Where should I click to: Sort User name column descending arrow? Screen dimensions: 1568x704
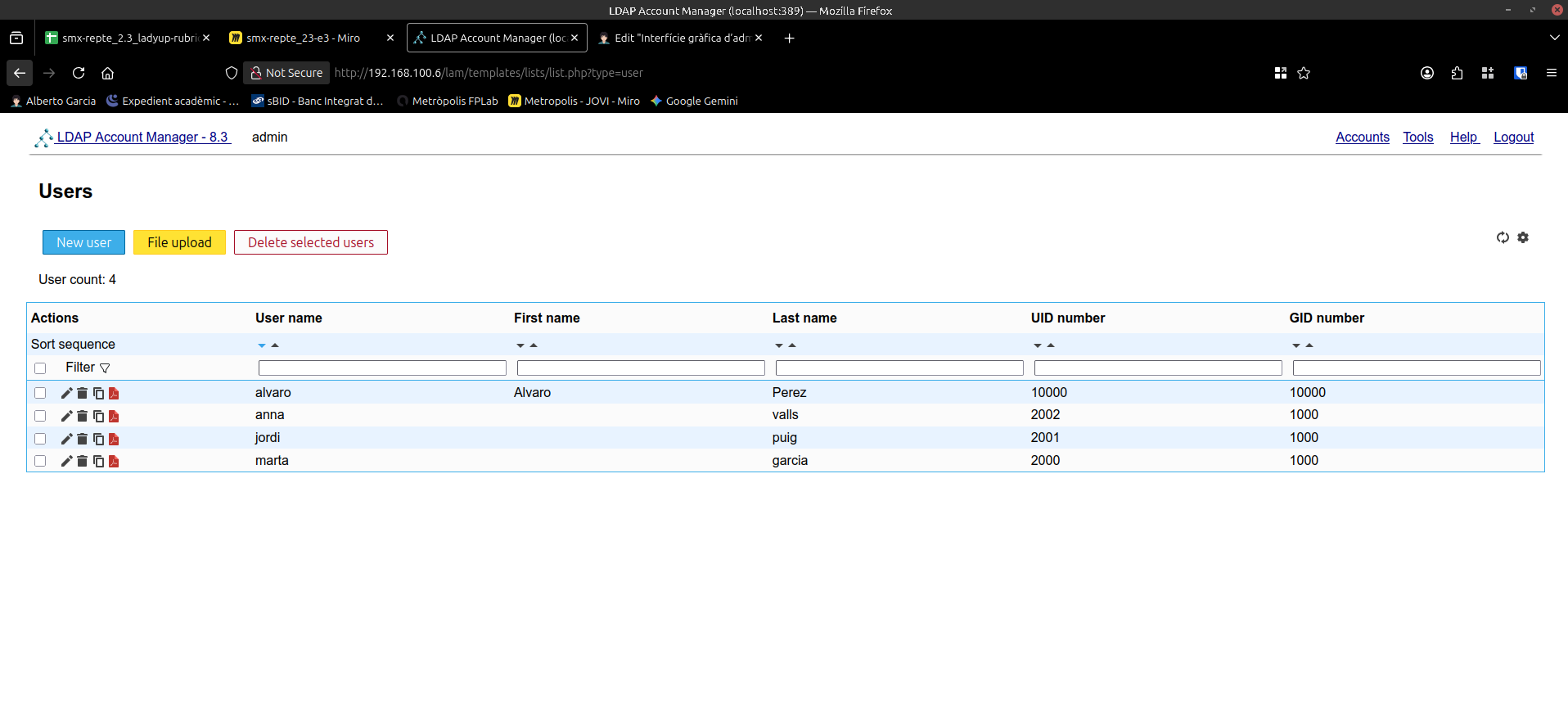coord(262,345)
